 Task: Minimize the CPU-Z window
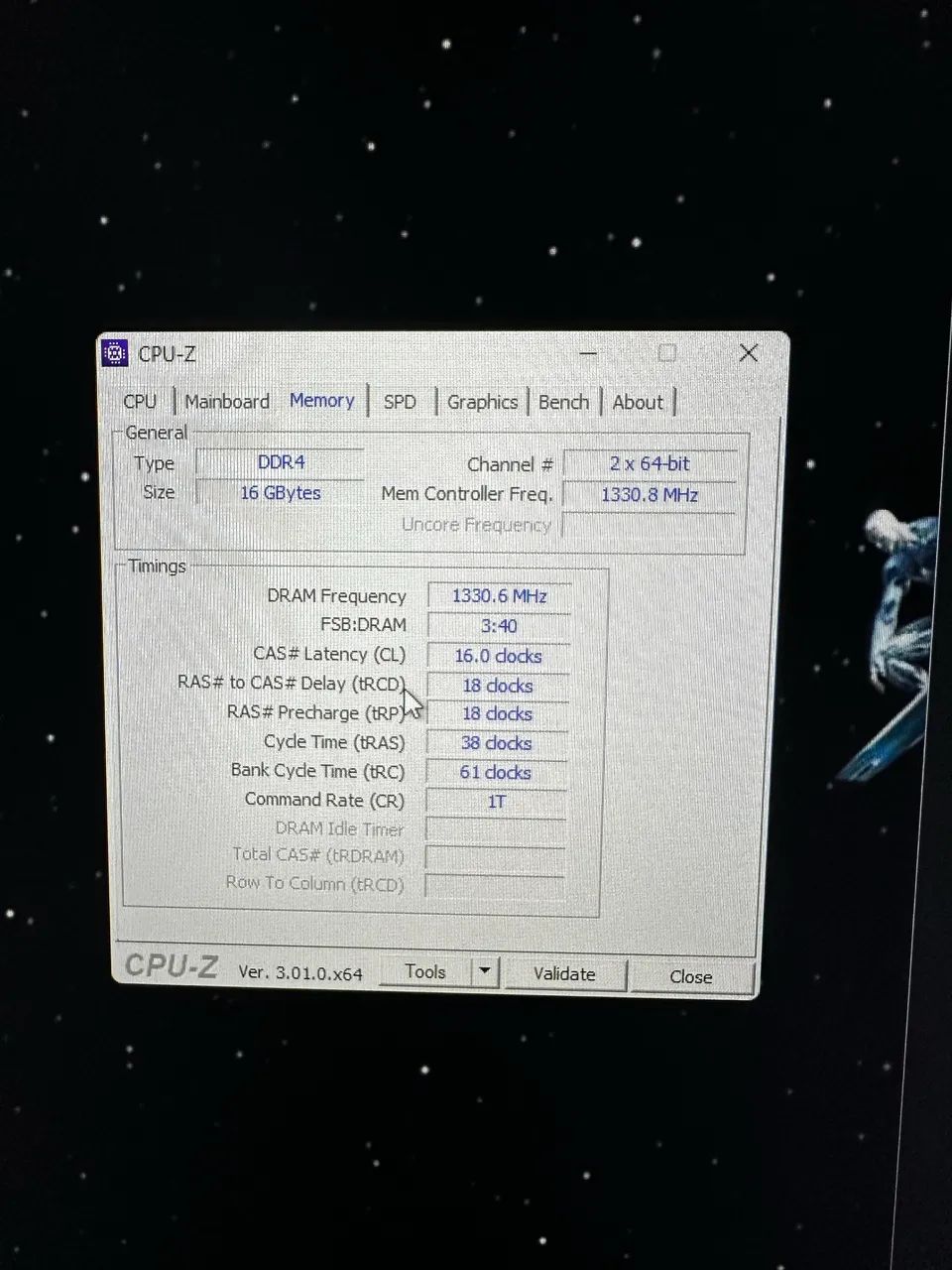[588, 353]
